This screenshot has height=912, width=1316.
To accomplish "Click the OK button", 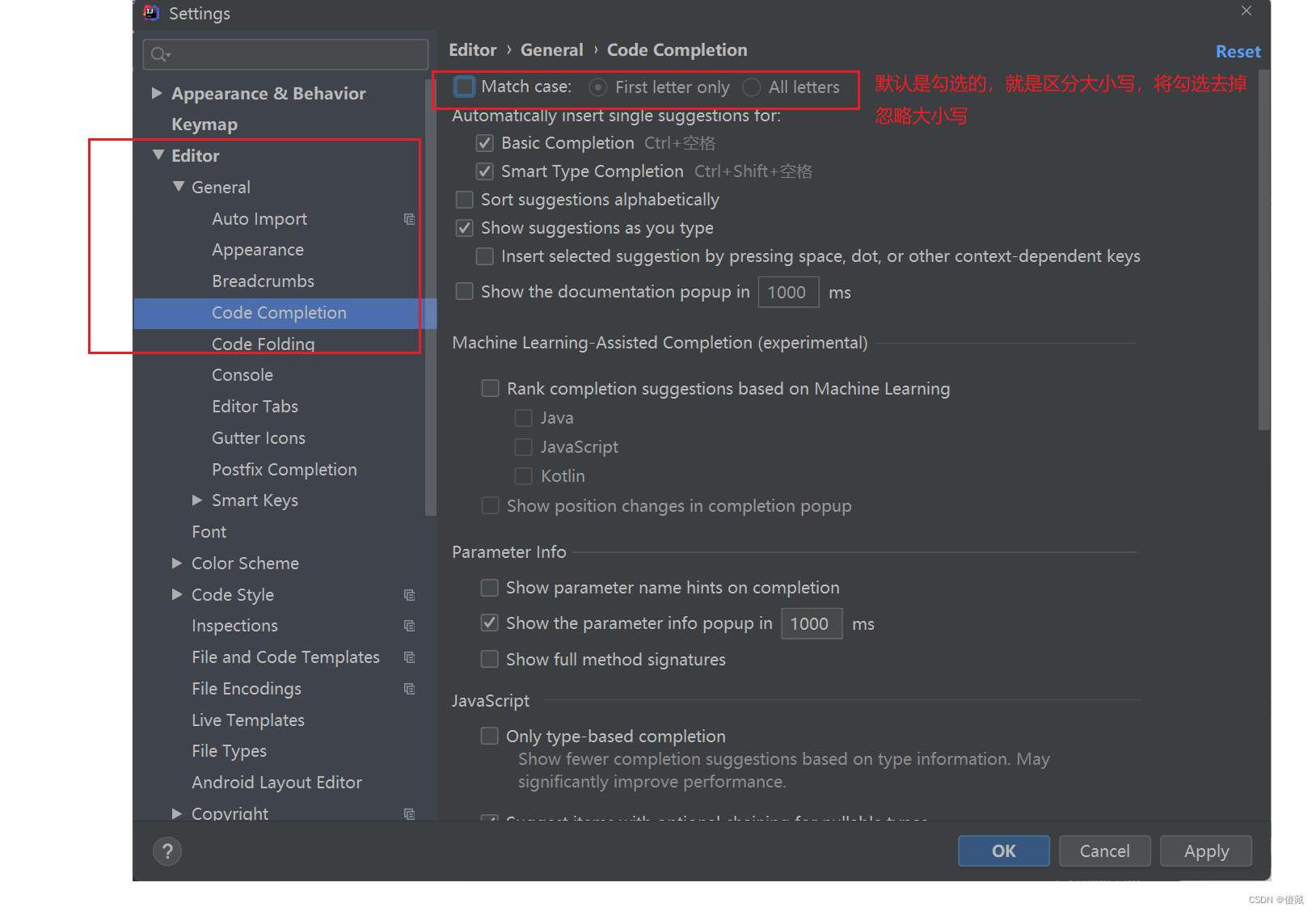I will click(1003, 851).
